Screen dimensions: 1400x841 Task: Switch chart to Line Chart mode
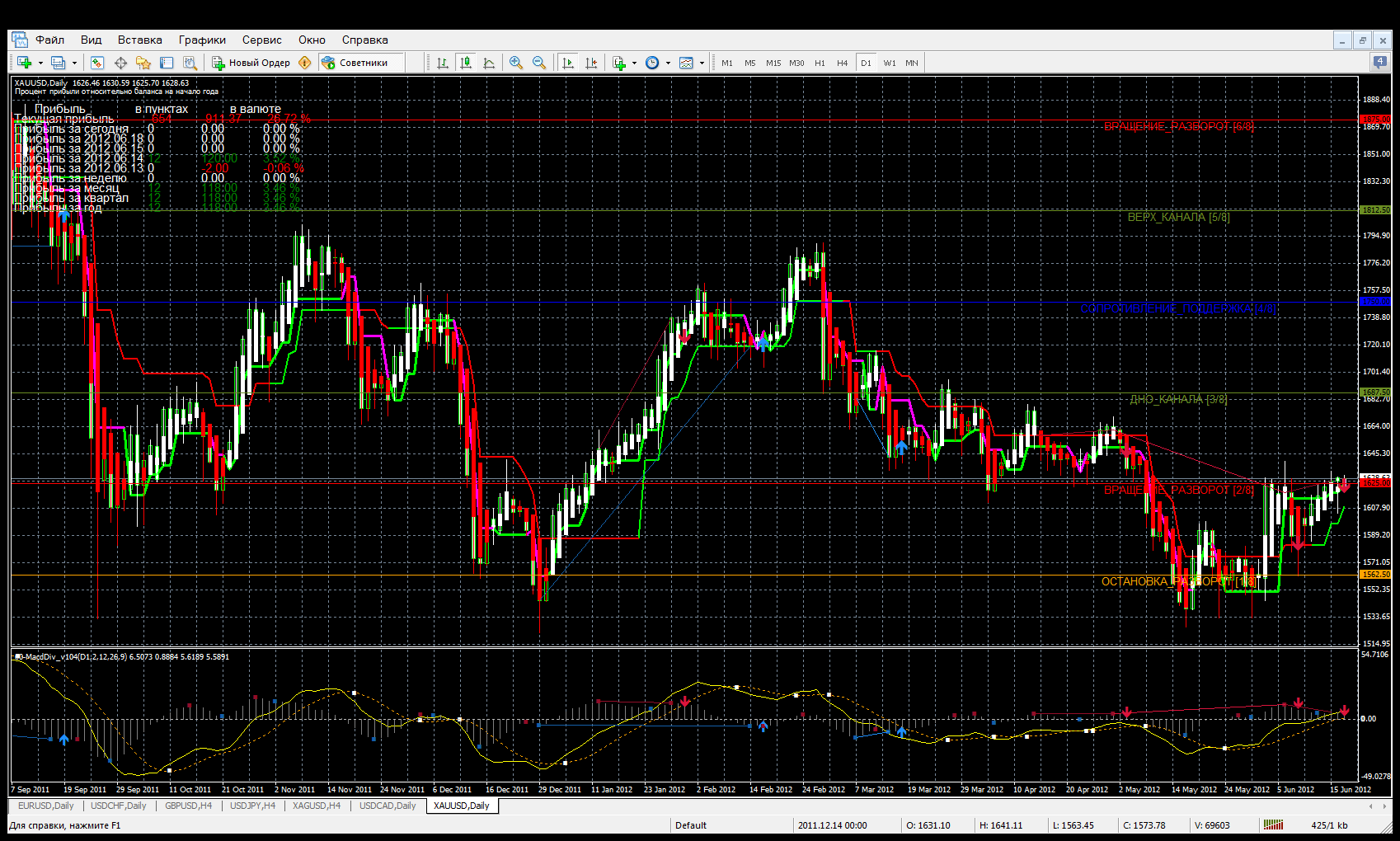pos(489,63)
